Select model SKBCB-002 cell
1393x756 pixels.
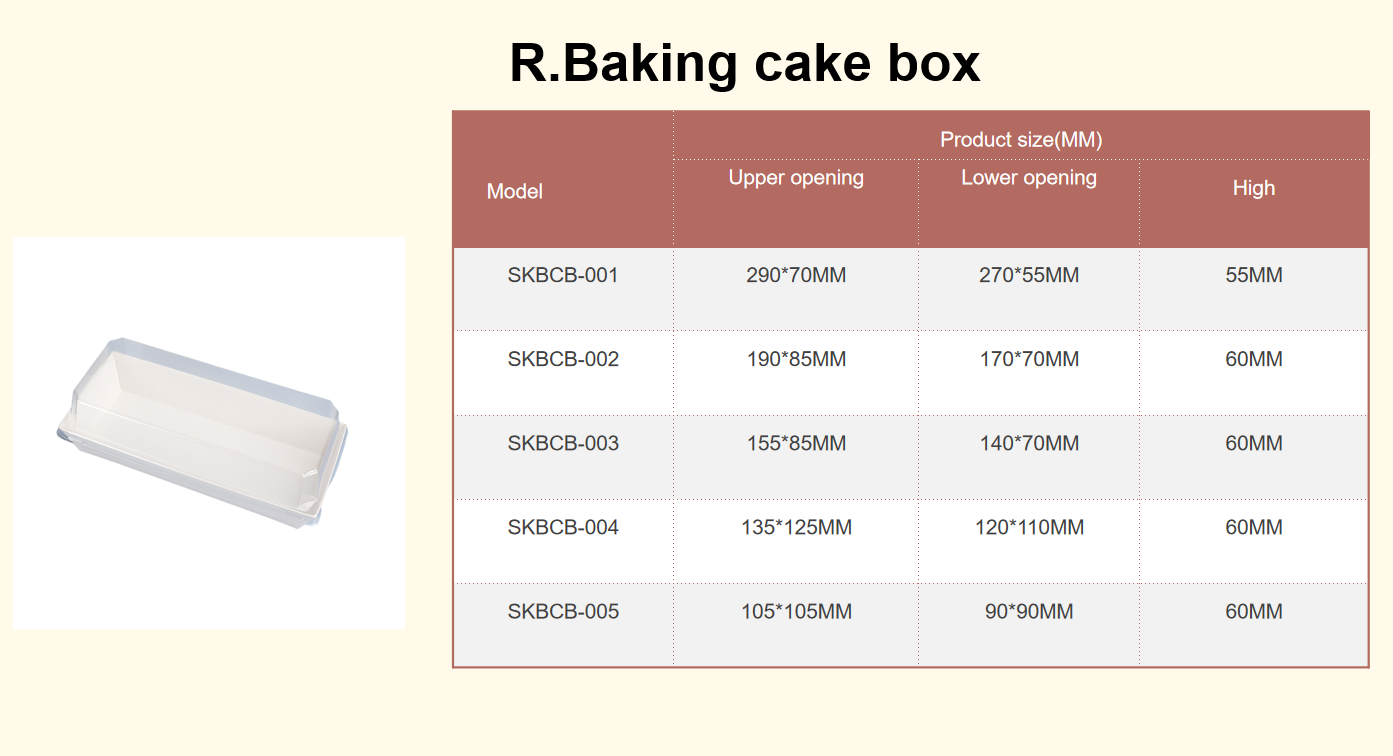[x=563, y=359]
